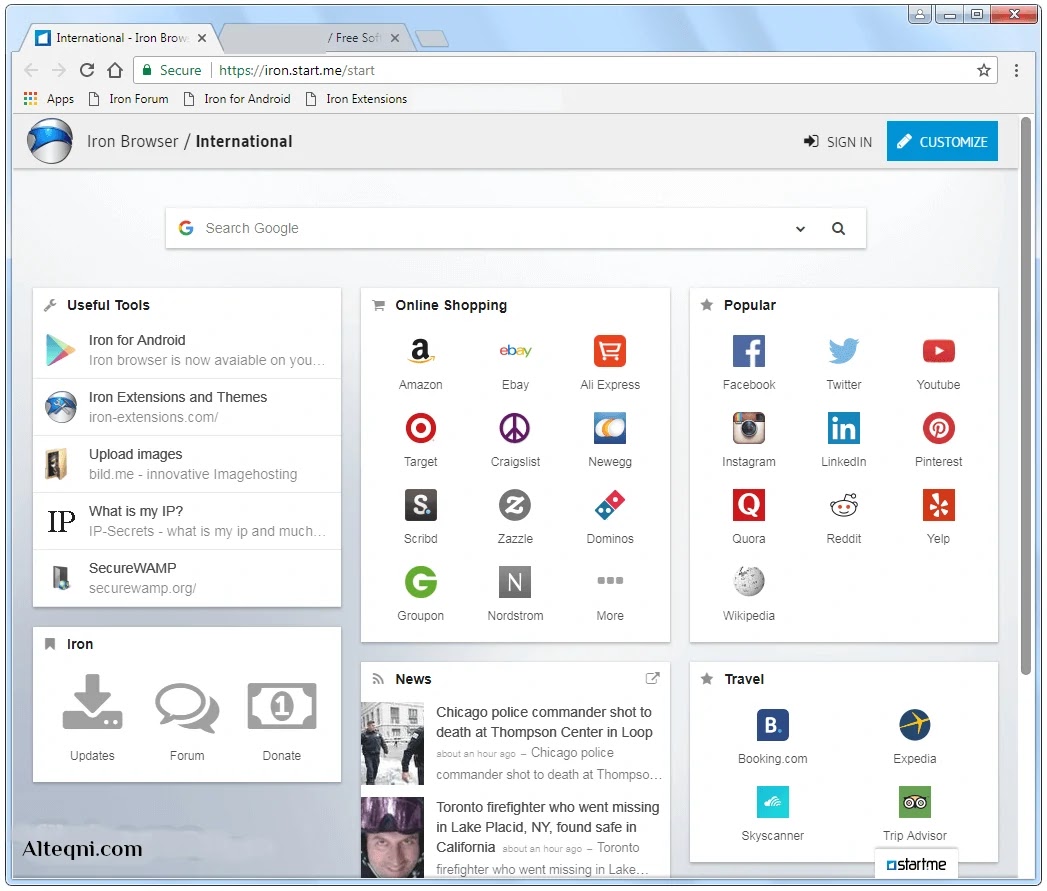Open the Booking.com icon

click(773, 725)
